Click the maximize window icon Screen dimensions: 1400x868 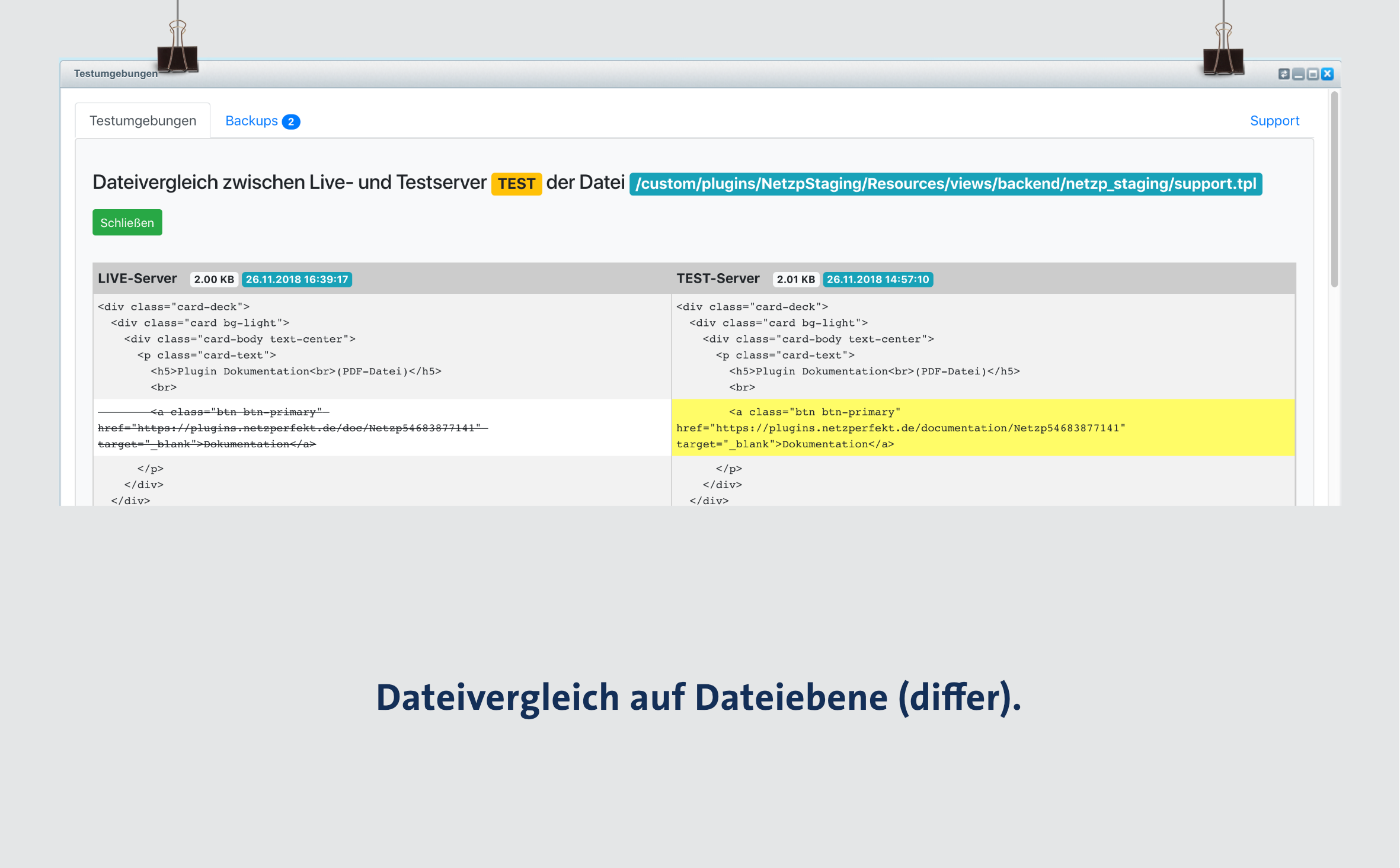click(x=1312, y=73)
